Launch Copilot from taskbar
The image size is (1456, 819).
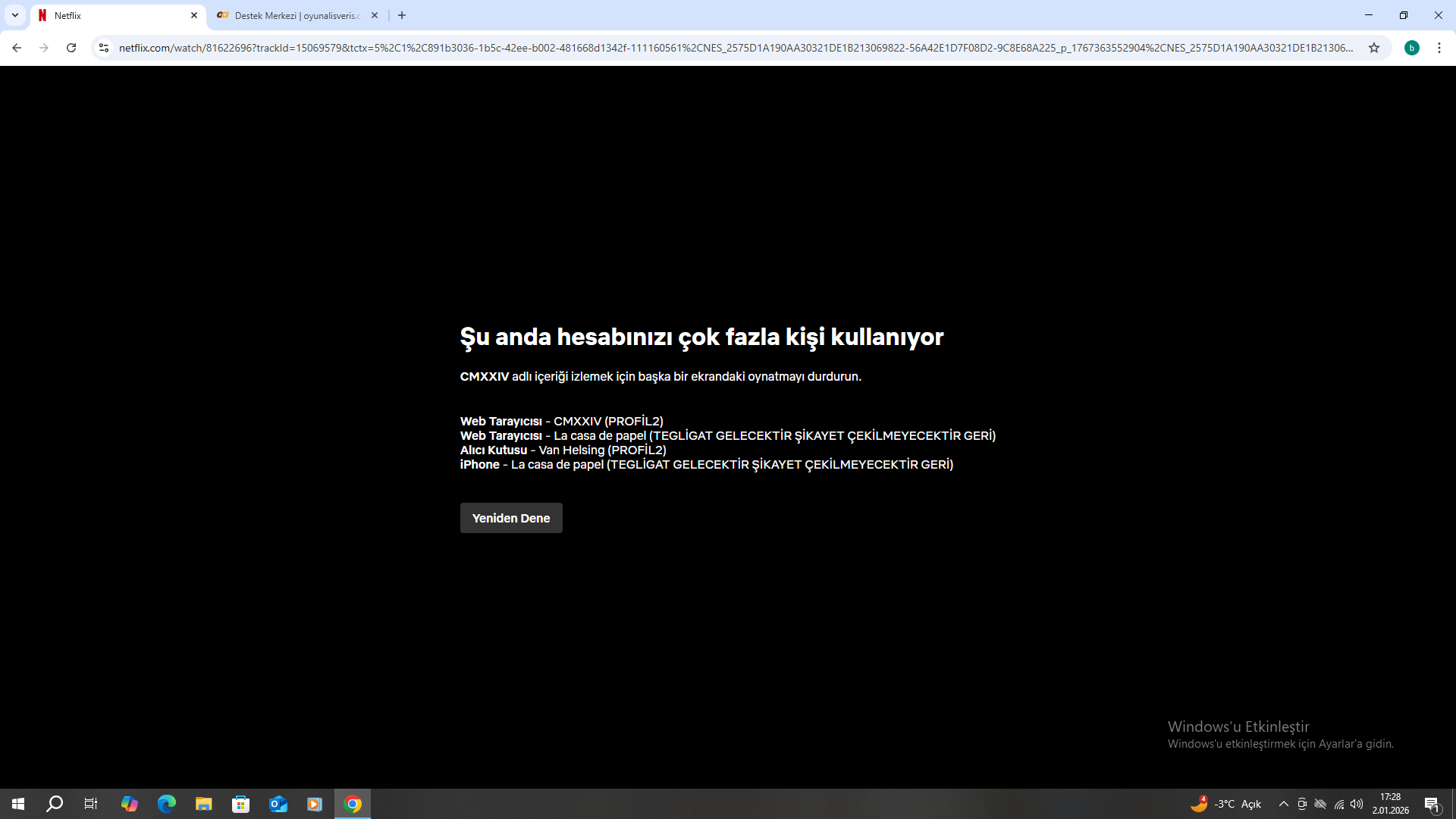point(130,804)
